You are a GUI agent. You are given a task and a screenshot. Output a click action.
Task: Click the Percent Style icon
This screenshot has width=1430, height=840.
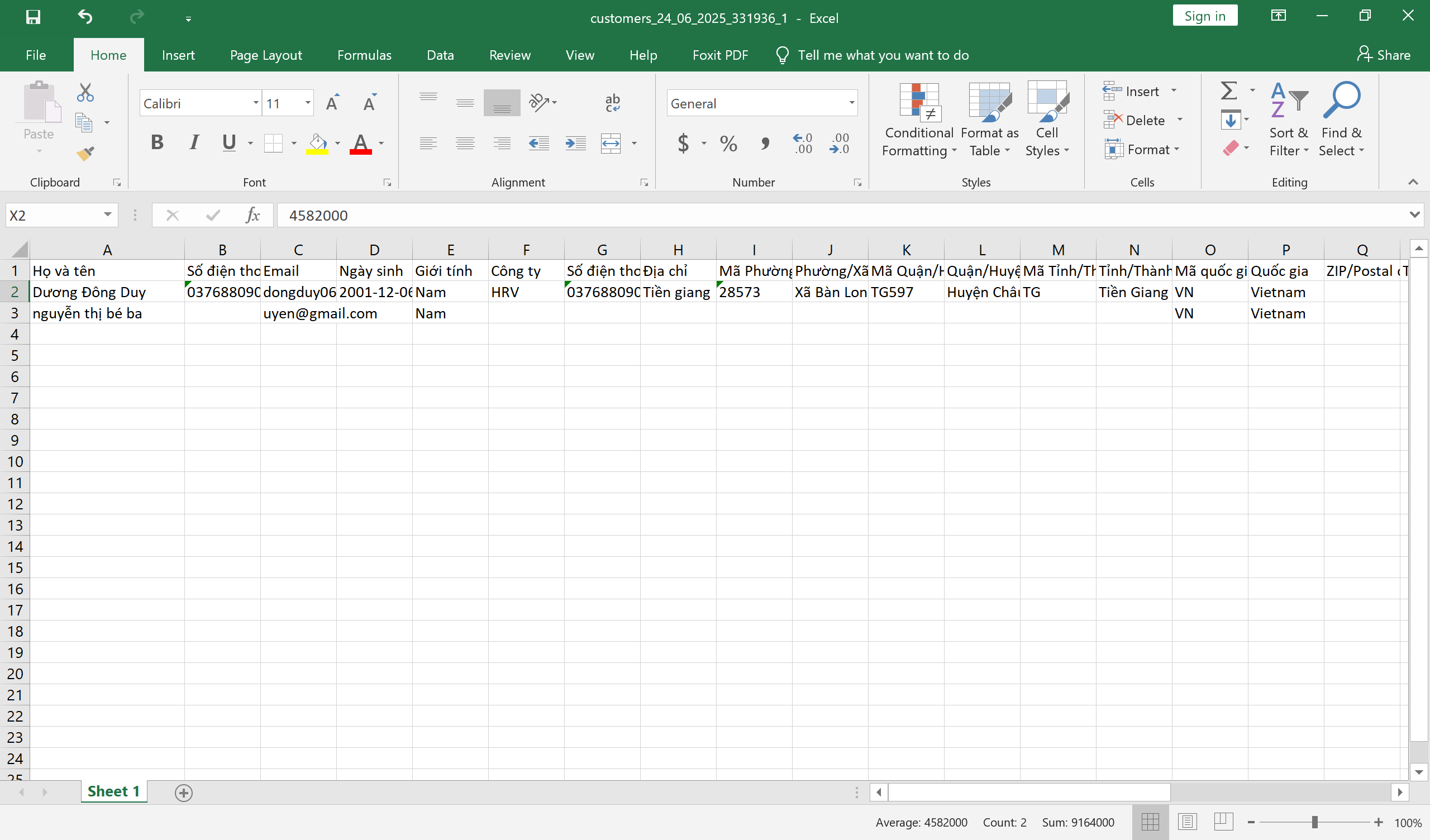click(728, 143)
